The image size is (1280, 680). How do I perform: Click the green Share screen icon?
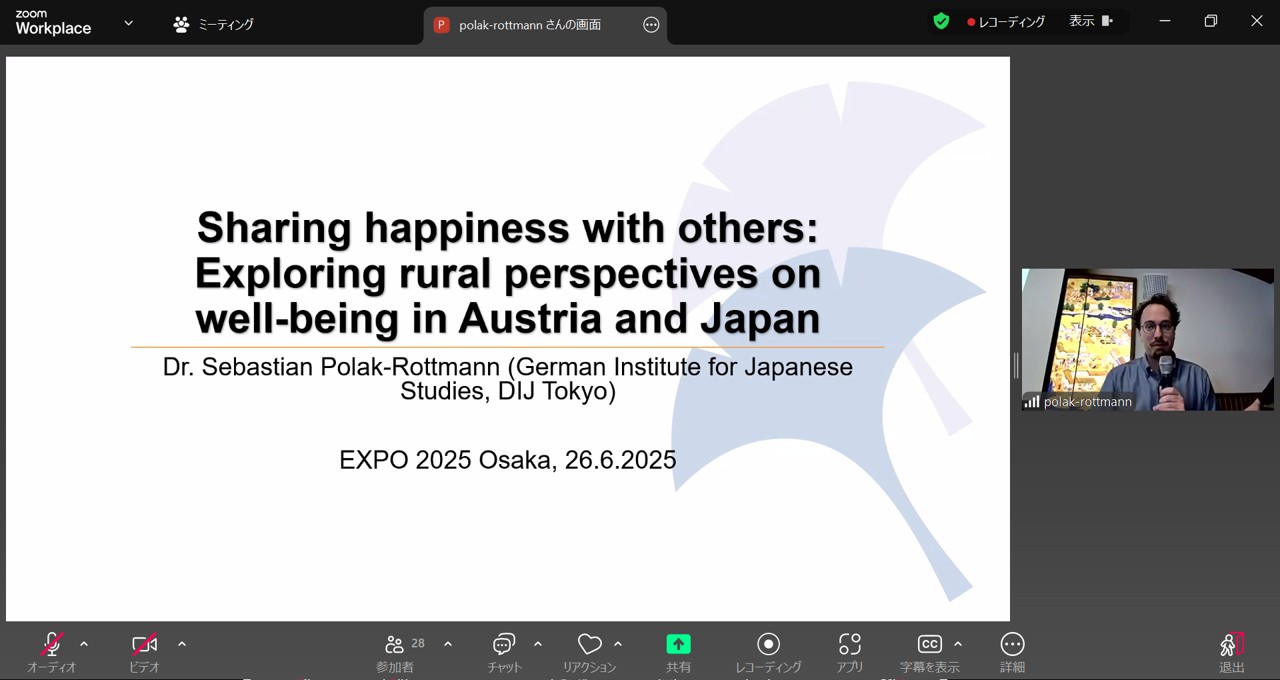click(x=678, y=645)
